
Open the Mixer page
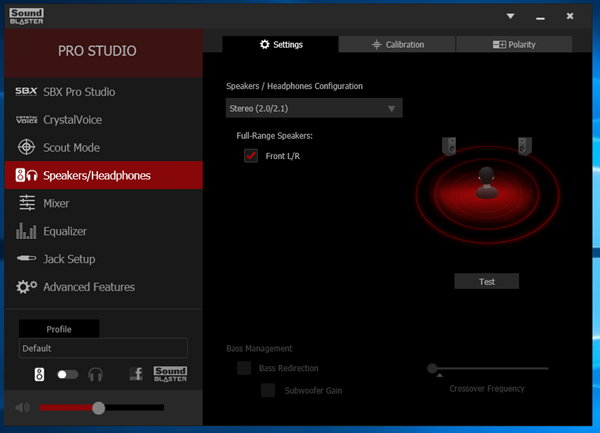[x=104, y=203]
